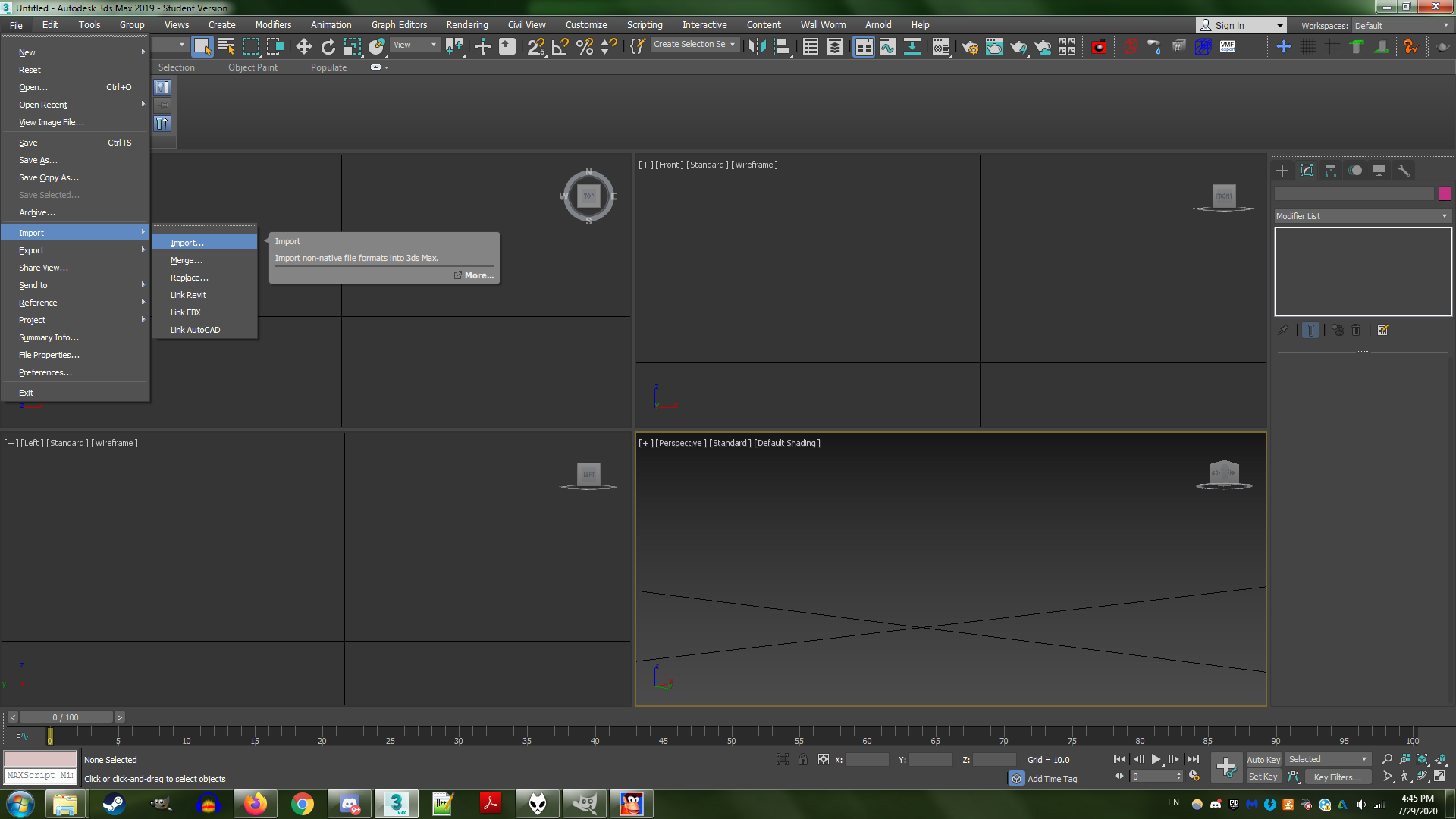
Task: Click the Key Filters... button
Action: click(x=1337, y=777)
